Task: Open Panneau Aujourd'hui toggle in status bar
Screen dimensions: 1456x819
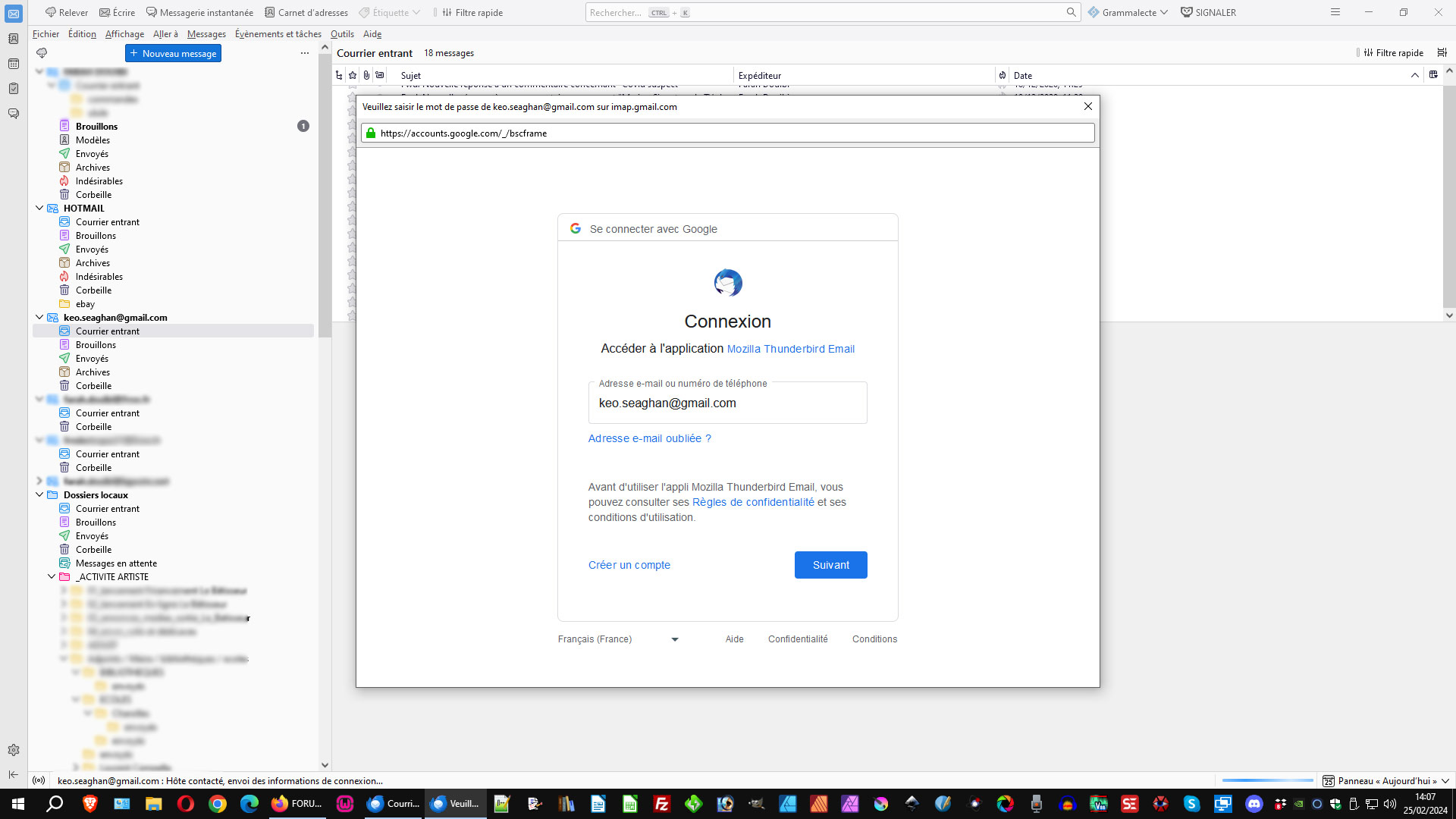Action: coord(1386,781)
